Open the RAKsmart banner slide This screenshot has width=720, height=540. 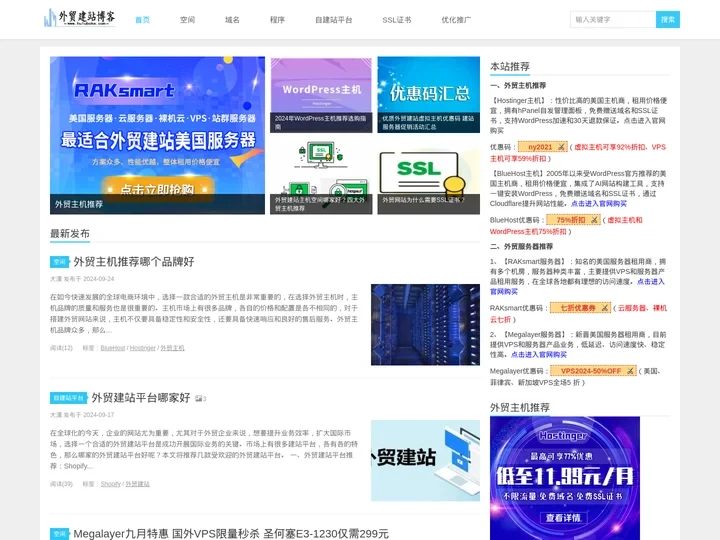(x=158, y=135)
